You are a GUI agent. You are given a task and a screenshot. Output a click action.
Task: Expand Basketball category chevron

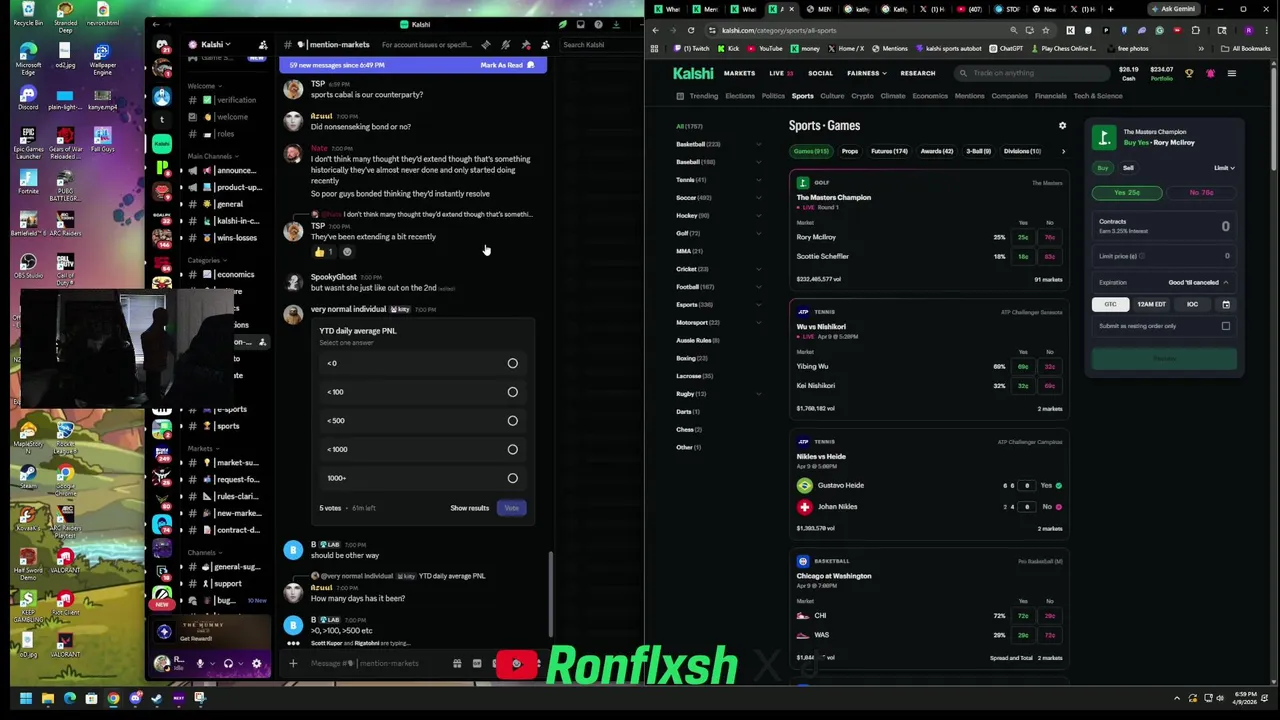758,144
